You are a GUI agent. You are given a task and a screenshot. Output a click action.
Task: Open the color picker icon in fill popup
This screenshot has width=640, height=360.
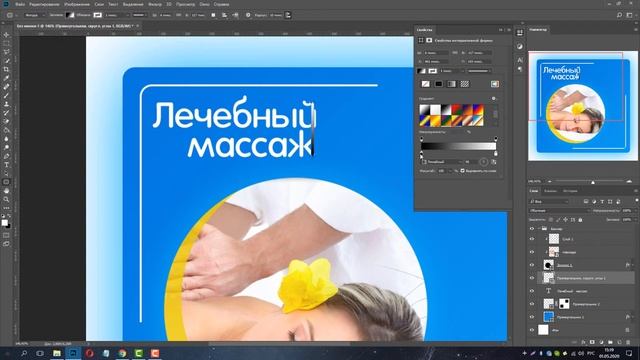[x=495, y=84]
